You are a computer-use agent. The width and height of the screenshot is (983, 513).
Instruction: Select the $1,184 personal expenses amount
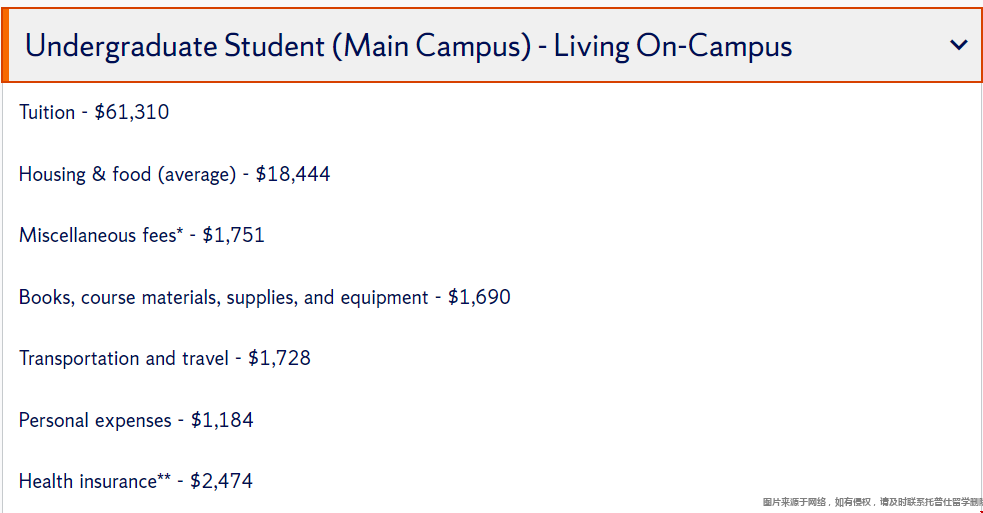pyautogui.click(x=222, y=421)
